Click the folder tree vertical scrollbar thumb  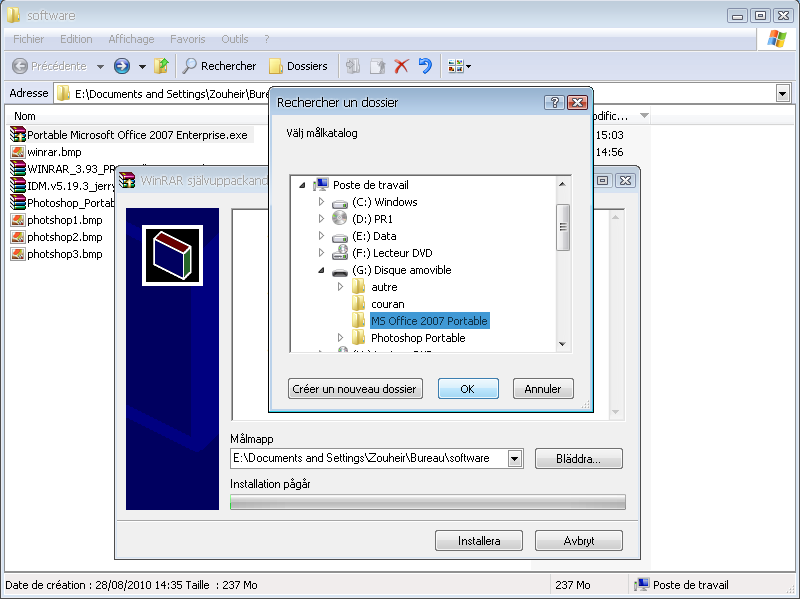(563, 227)
